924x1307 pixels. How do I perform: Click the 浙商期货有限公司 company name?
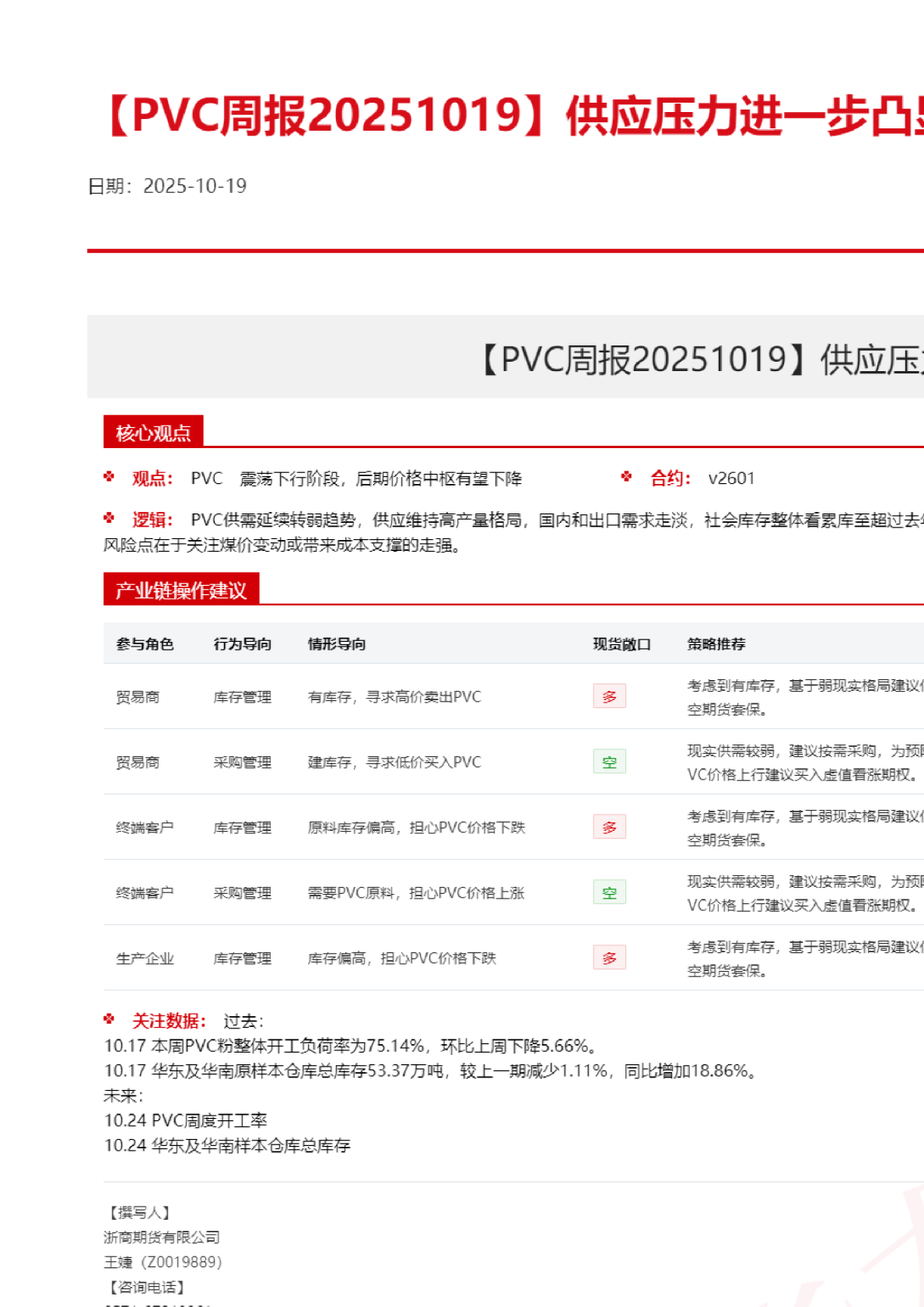point(162,1237)
